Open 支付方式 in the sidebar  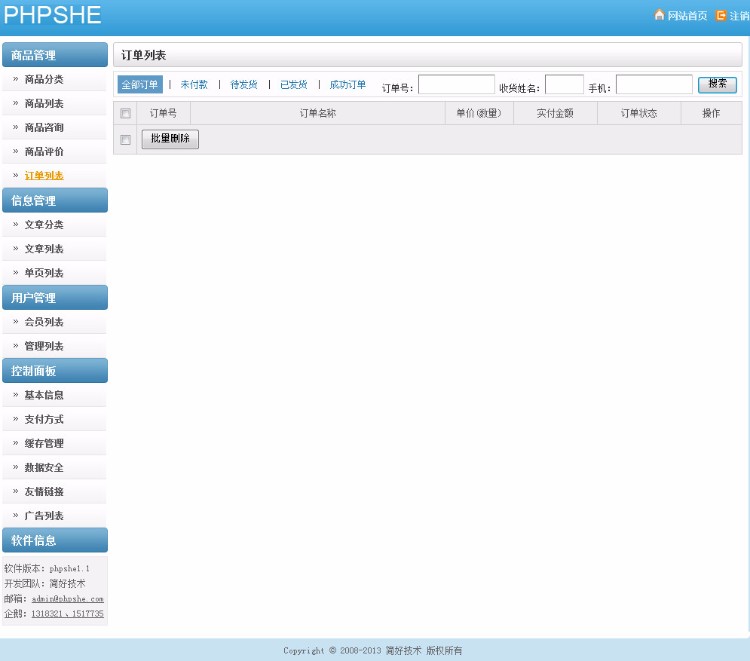[44, 419]
